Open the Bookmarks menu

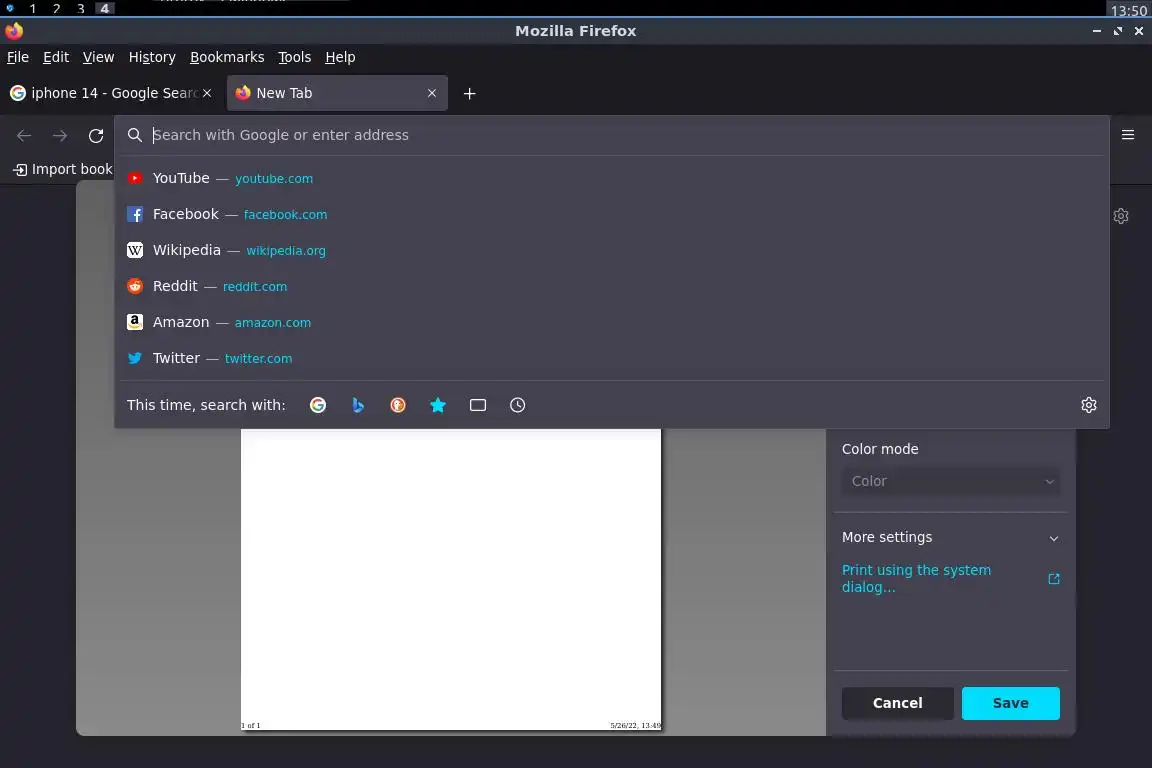(227, 57)
